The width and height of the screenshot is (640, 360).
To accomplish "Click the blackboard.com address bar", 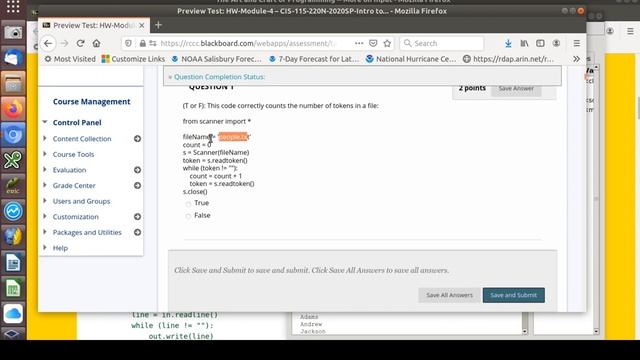I will coord(247,43).
